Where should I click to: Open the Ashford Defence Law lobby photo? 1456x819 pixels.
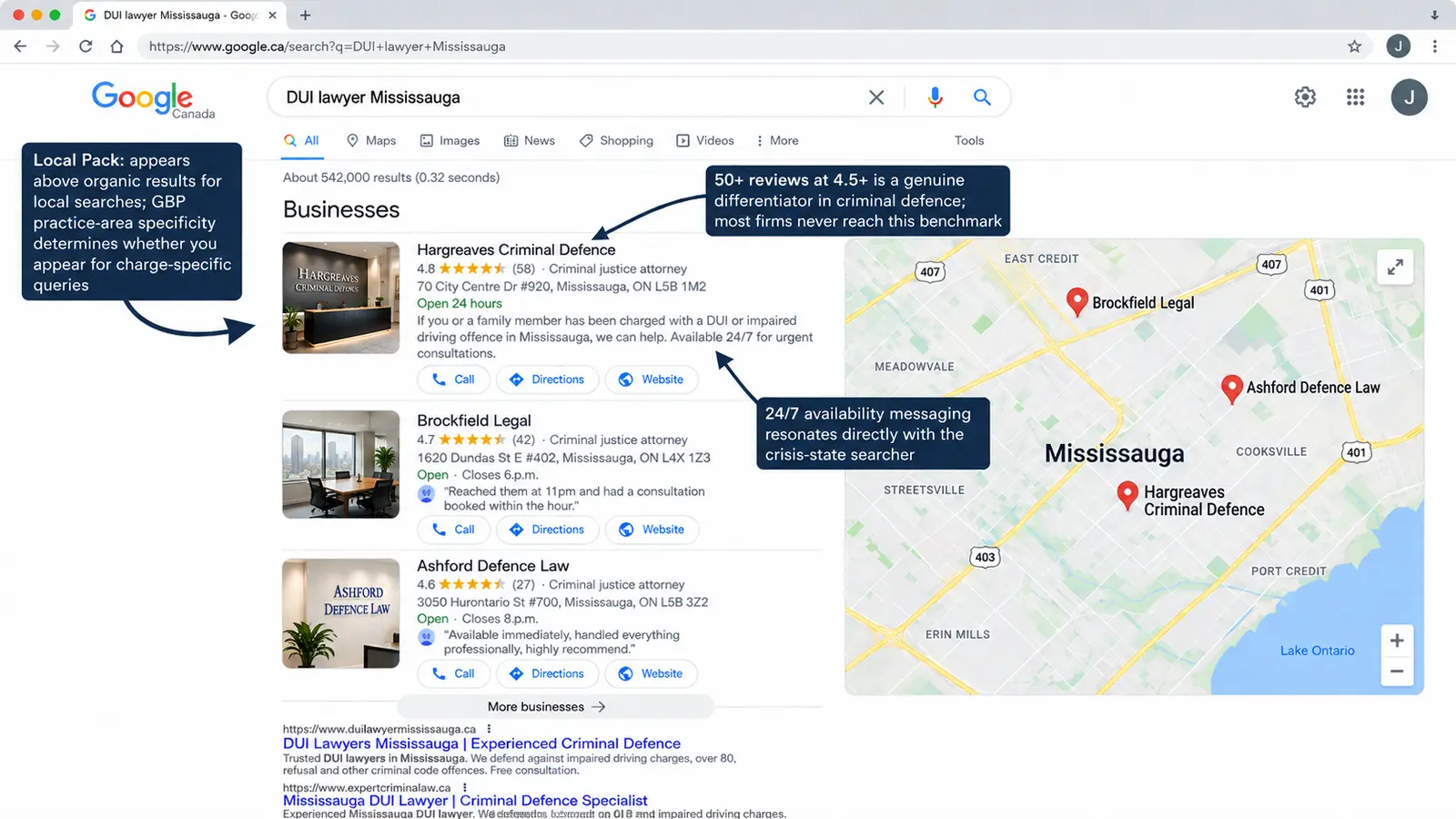(x=340, y=613)
